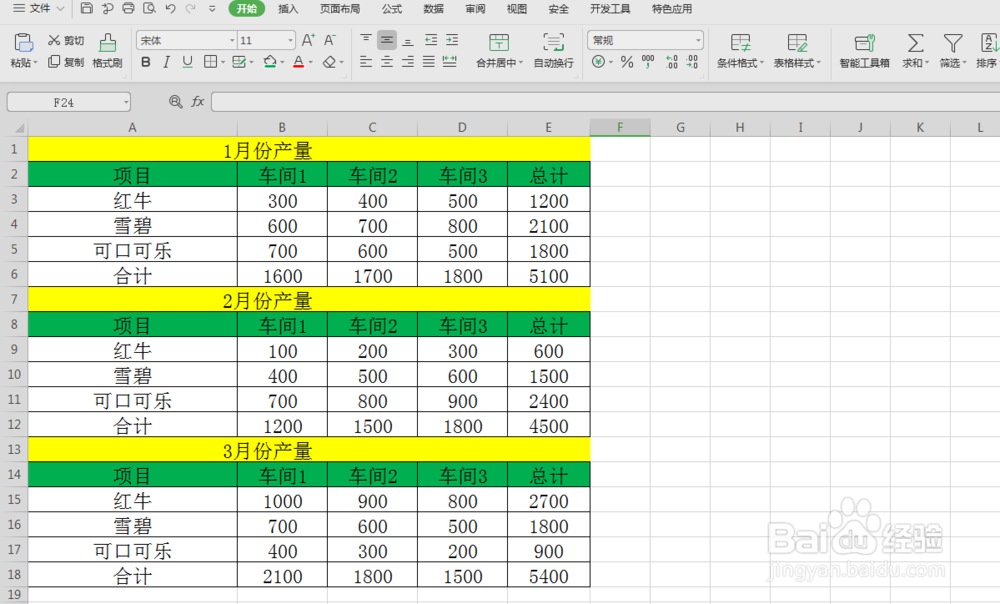Increase font size with the A+ icon
Screen dimensions: 1000x604
coord(308,40)
